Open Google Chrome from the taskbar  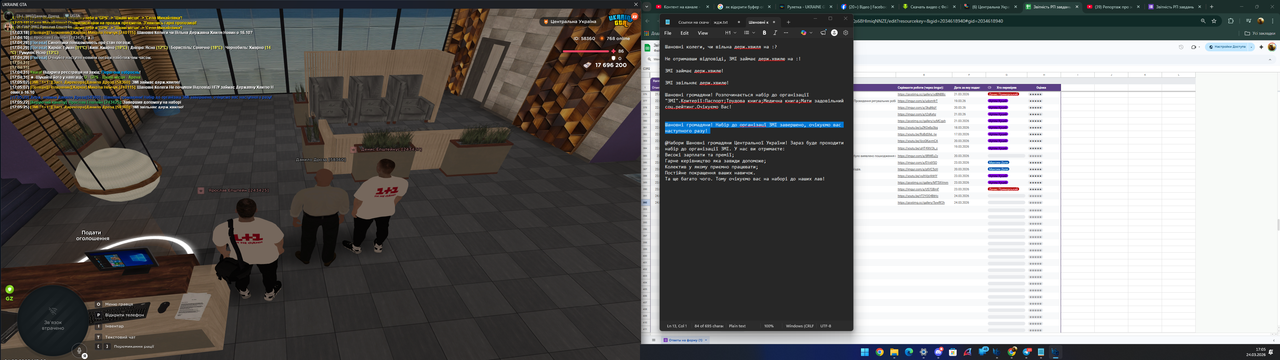point(879,352)
